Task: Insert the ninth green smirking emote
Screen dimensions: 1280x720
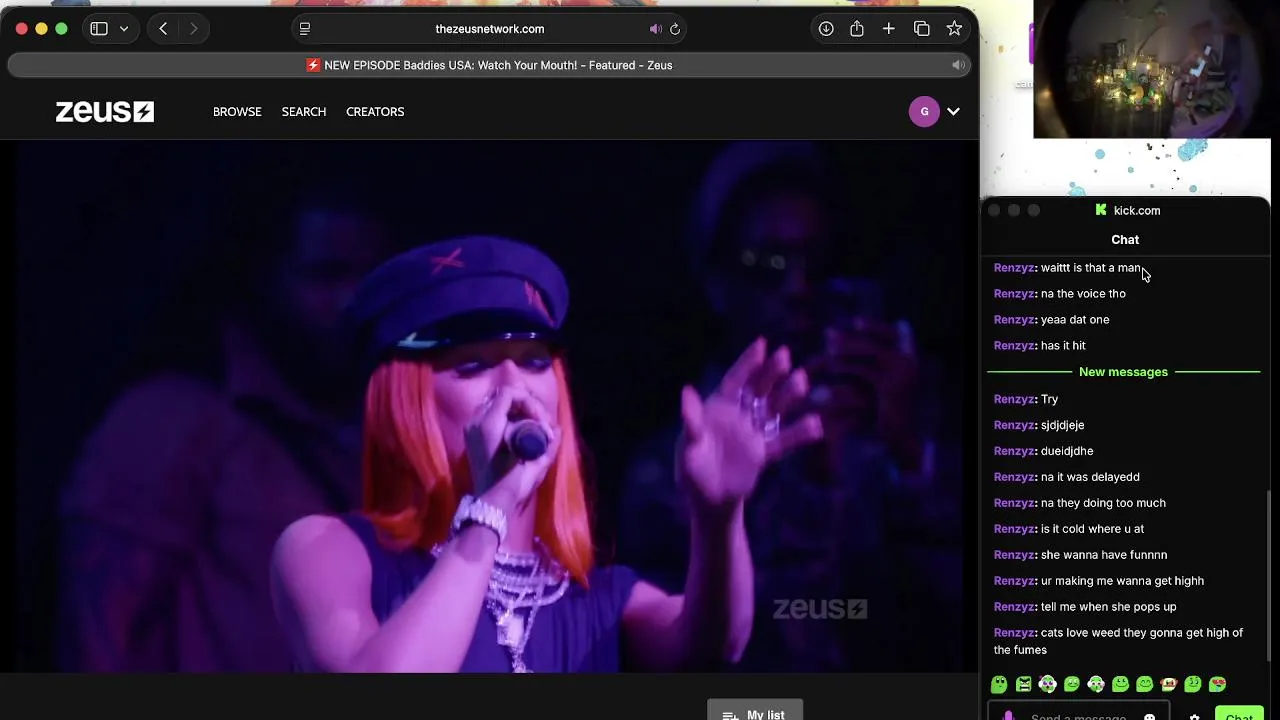Action: pos(1193,684)
